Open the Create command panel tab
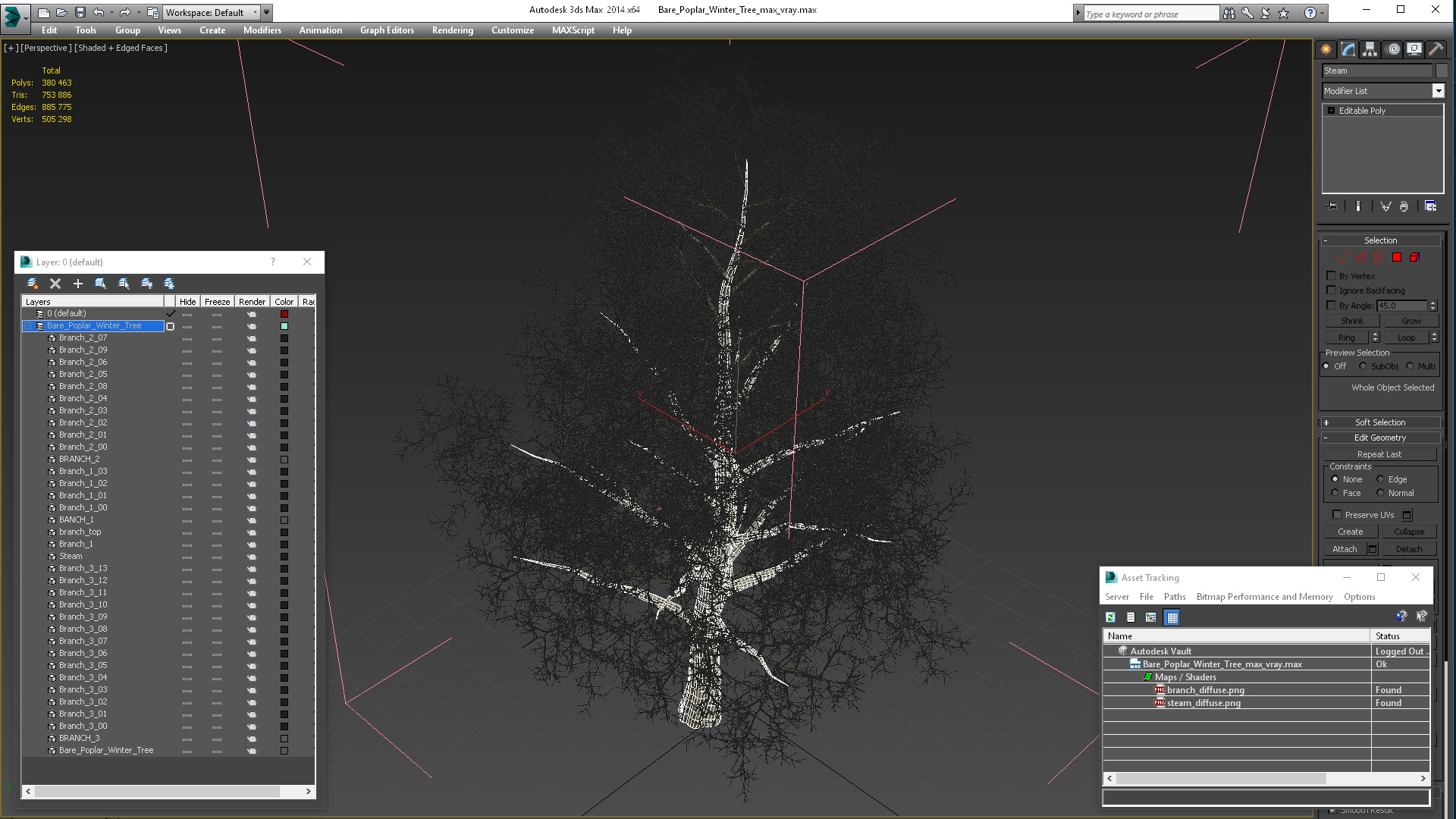The width and height of the screenshot is (1456, 819). pyautogui.click(x=1326, y=49)
